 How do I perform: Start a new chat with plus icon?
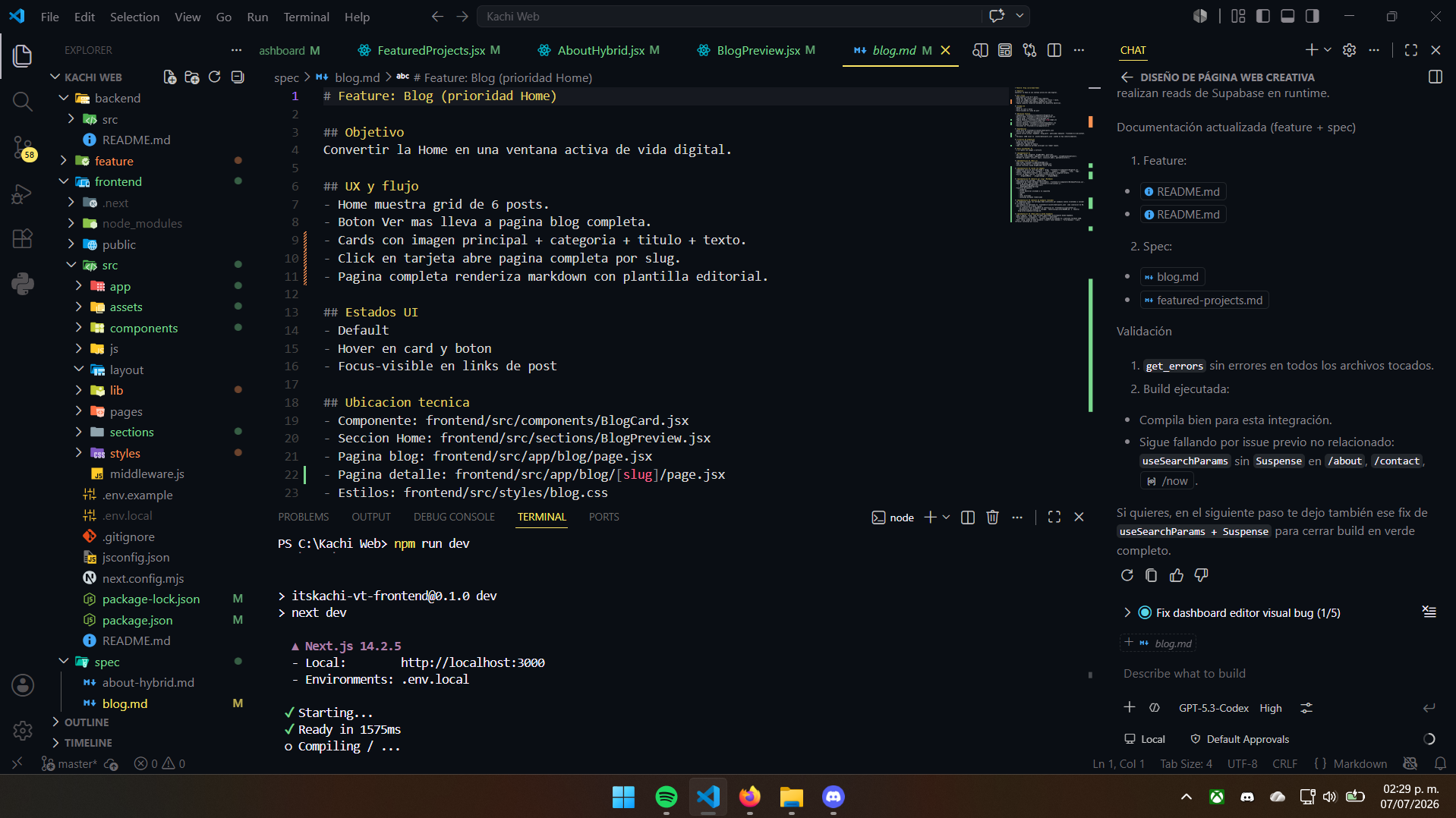pos(1311,50)
